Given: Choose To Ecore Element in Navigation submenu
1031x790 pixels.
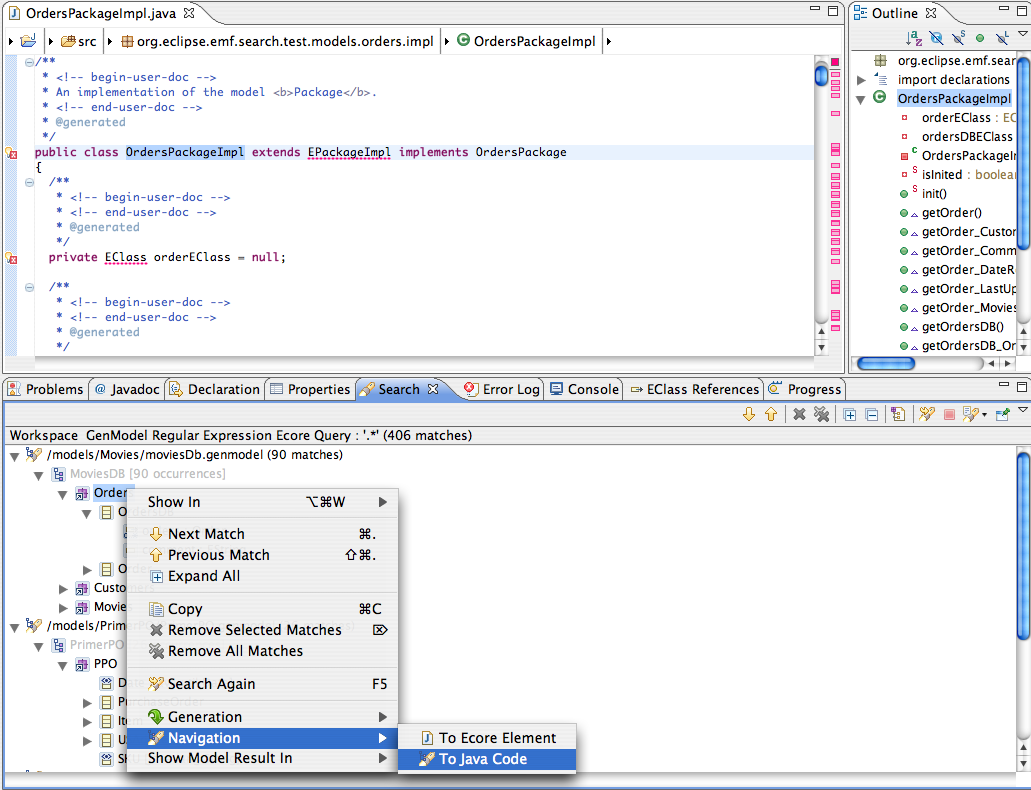Looking at the screenshot, I should point(487,738).
